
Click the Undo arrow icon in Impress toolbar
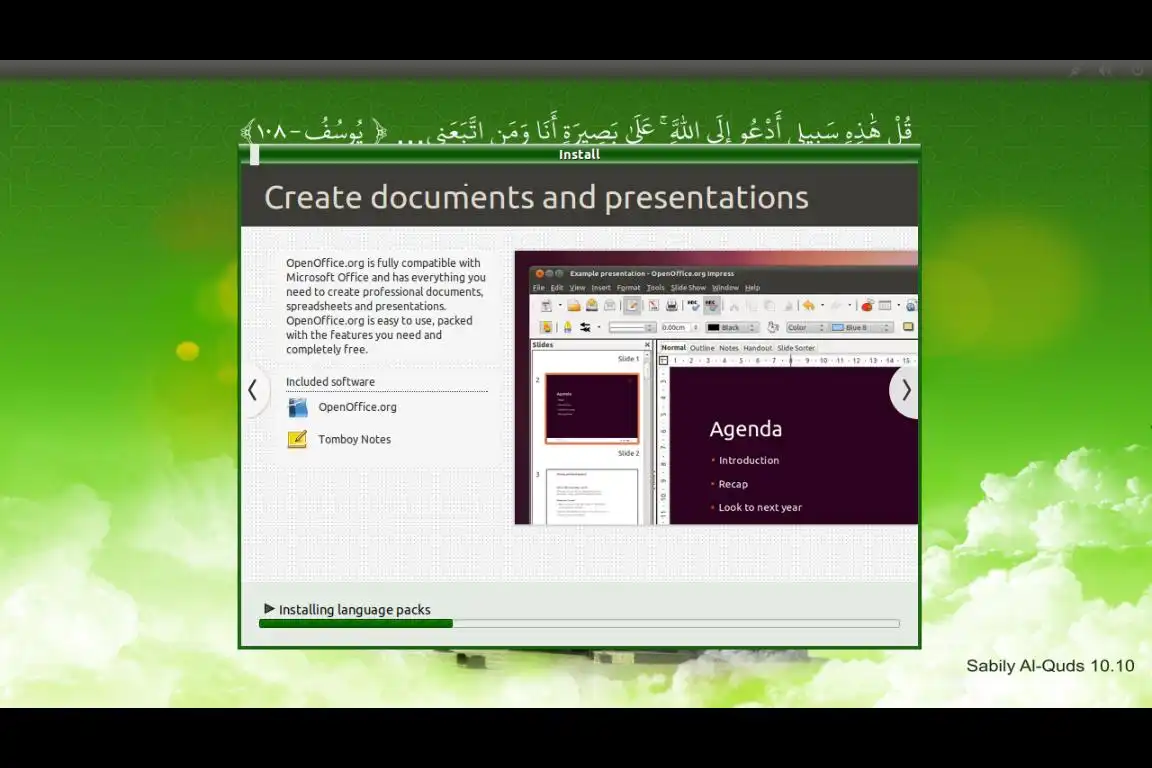(x=808, y=306)
